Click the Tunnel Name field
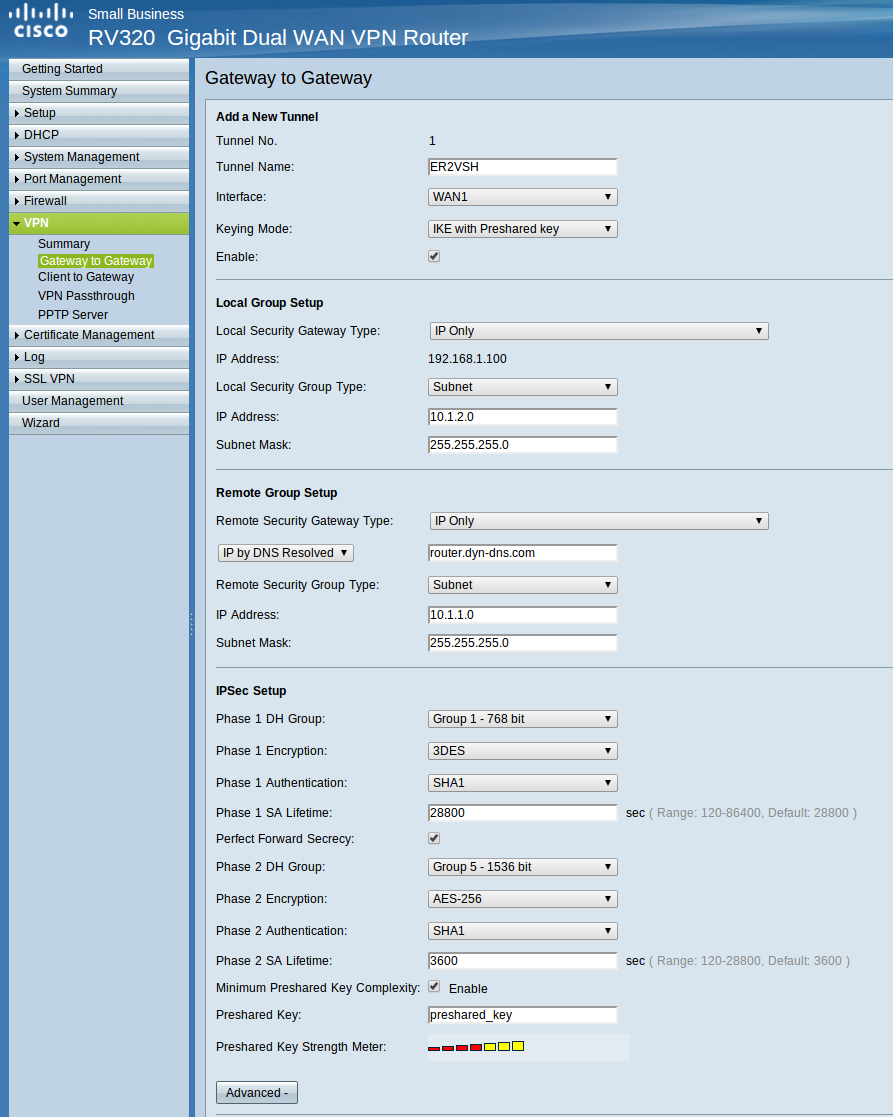Viewport: 893px width, 1117px height. (x=523, y=167)
